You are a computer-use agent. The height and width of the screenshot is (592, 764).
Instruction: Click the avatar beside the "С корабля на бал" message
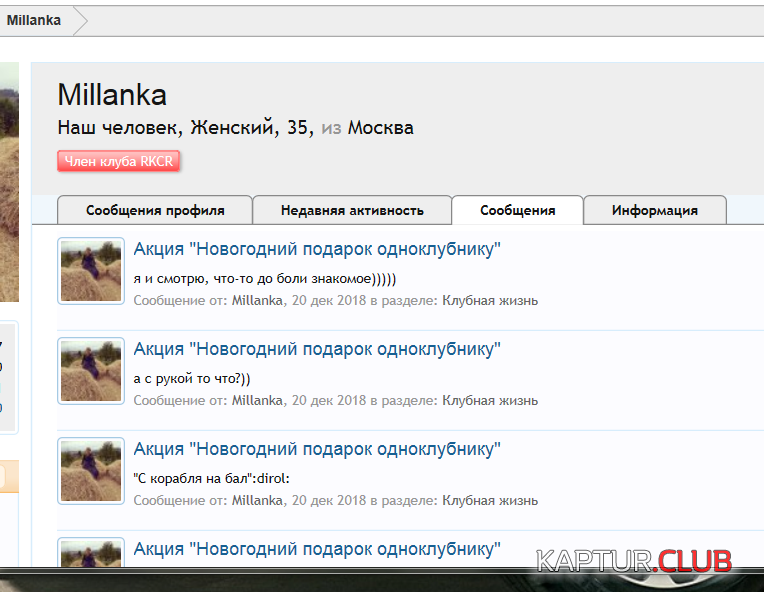91,471
